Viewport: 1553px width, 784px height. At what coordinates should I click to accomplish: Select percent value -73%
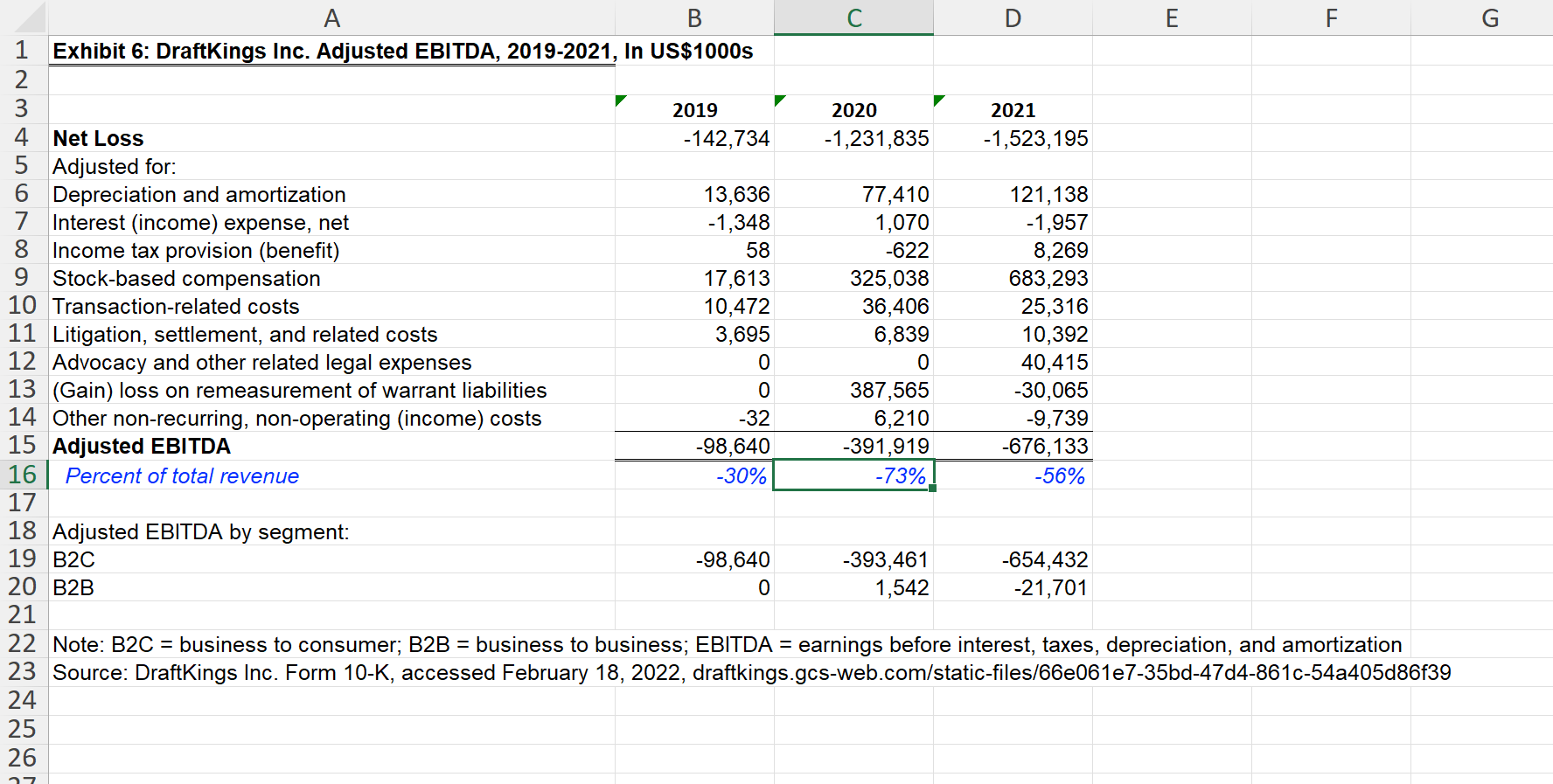pyautogui.click(x=853, y=475)
